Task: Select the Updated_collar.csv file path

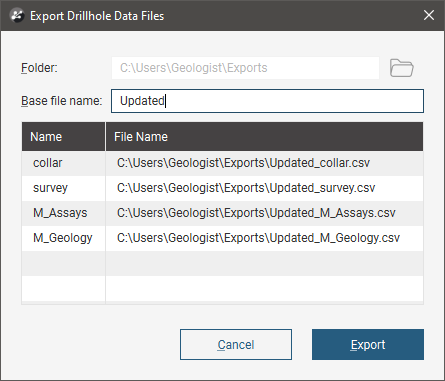Action: [243, 163]
